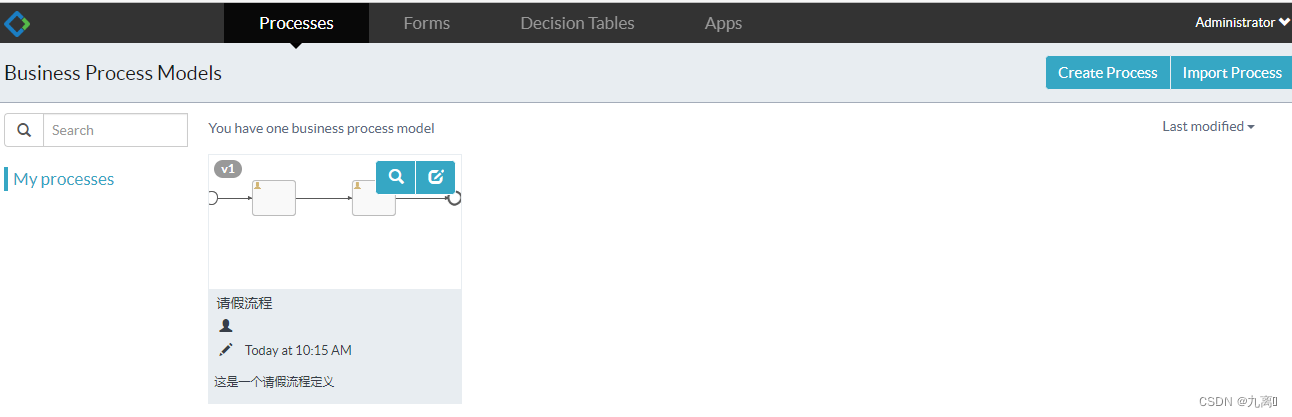Viewport: 1292px width, 417px height.
Task: Open model details via magnifier icon on card
Action: point(396,177)
